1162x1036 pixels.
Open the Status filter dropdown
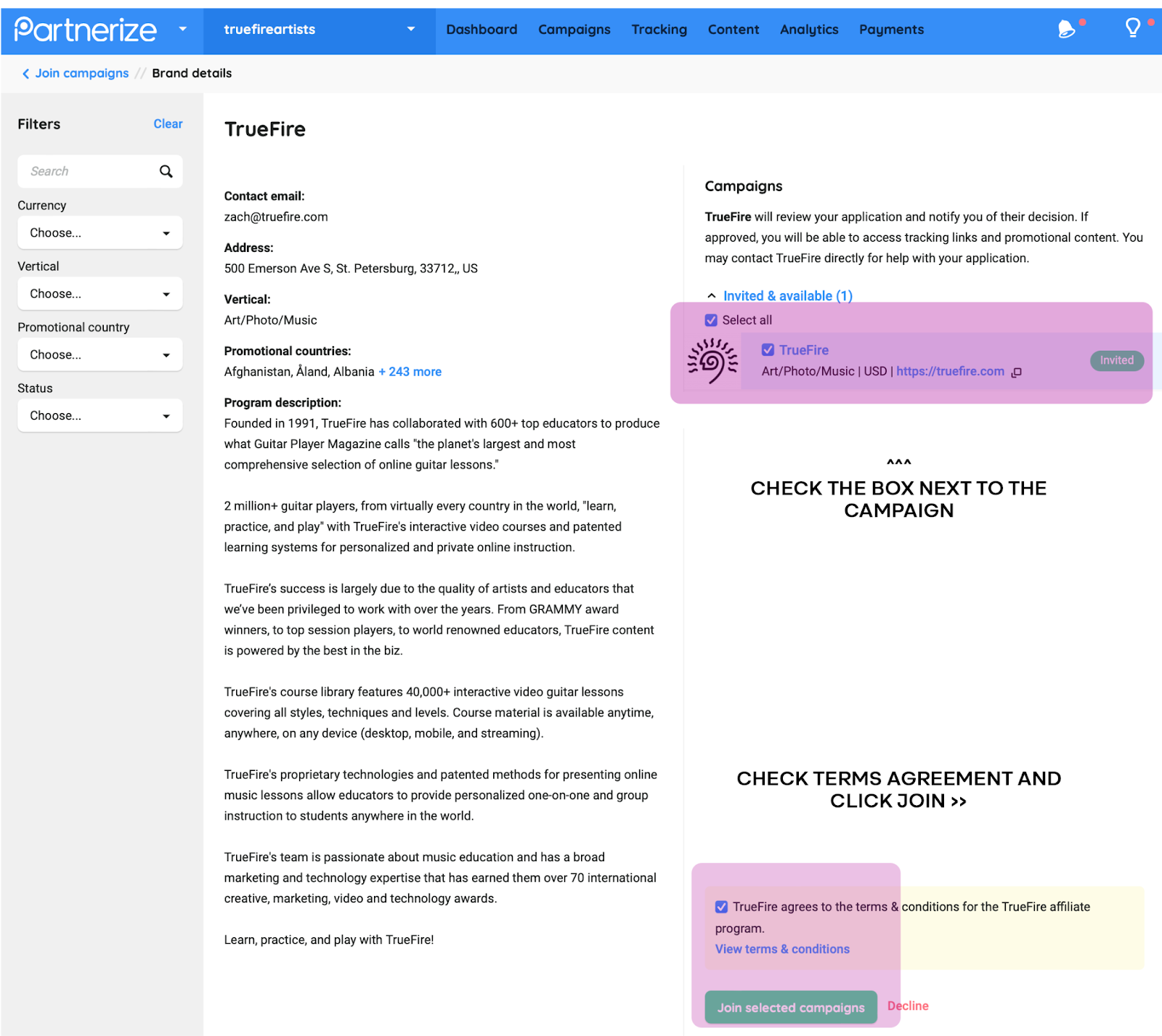pos(100,416)
